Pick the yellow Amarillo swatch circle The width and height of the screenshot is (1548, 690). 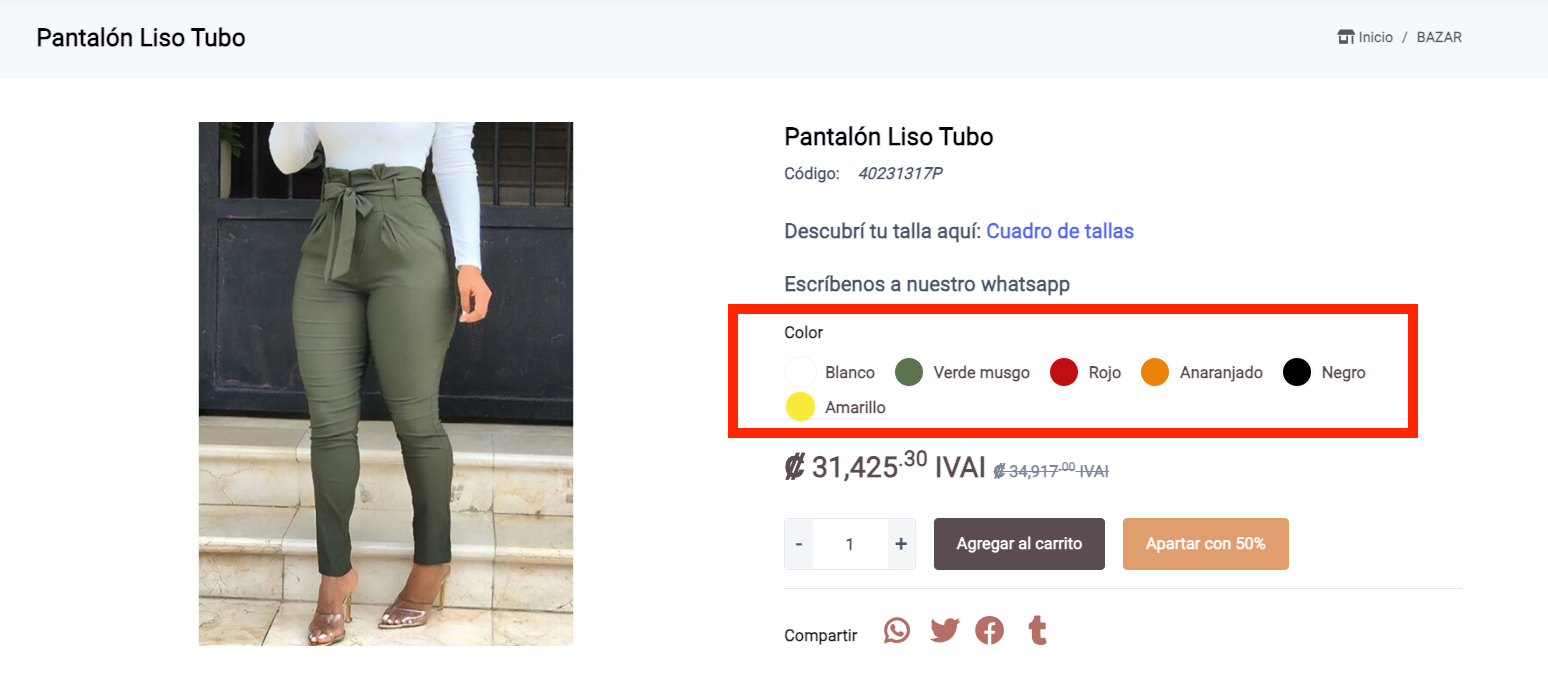[800, 407]
